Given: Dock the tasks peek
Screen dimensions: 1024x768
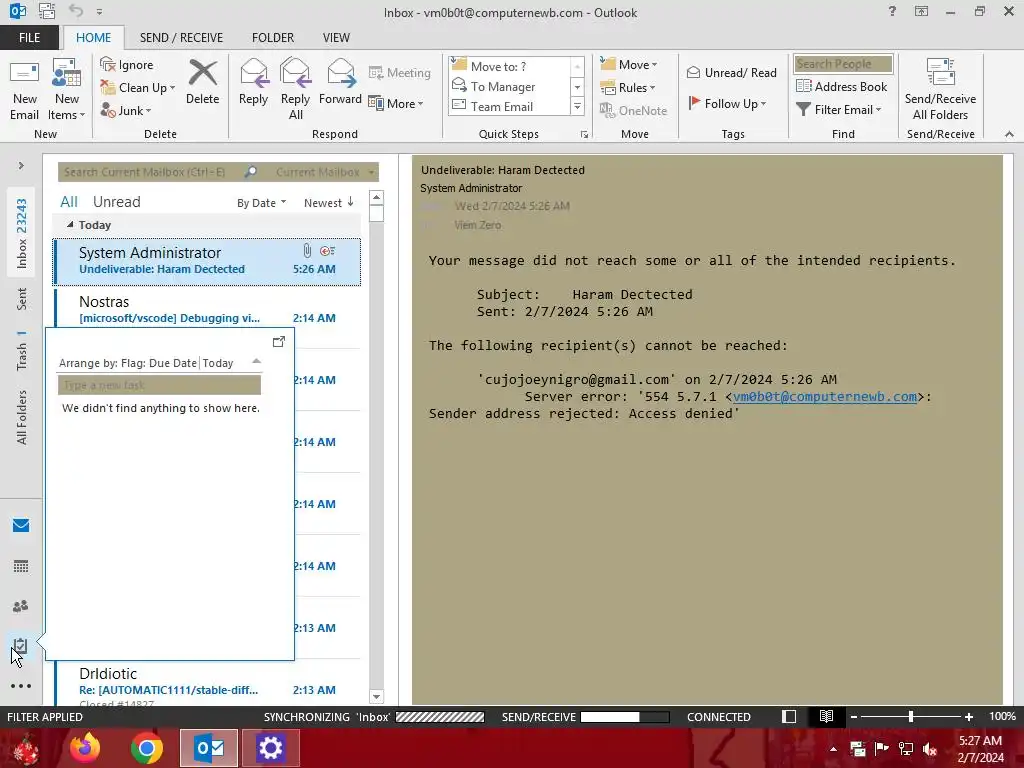Looking at the screenshot, I should point(279,342).
